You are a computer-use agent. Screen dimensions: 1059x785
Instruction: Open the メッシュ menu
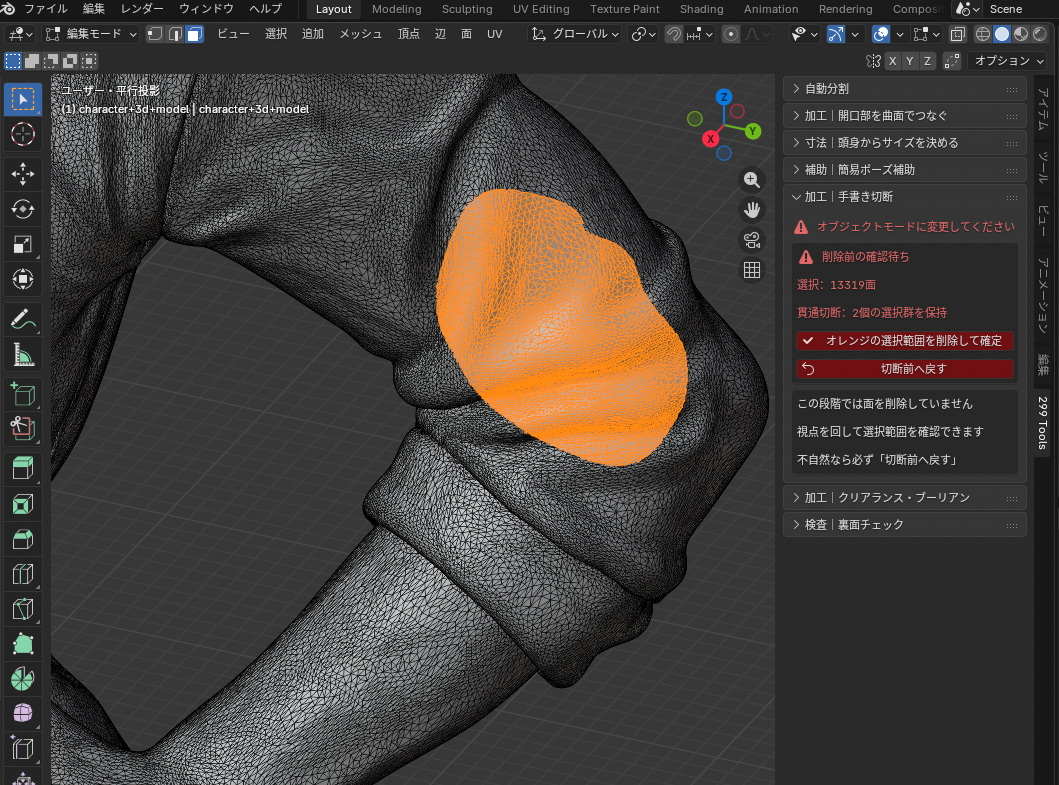(360, 34)
